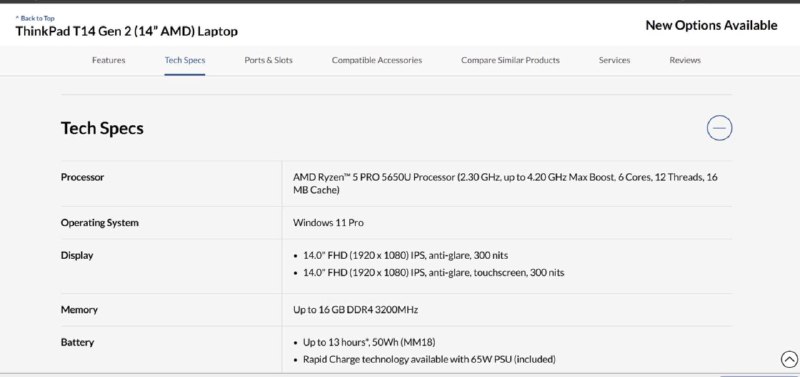Click the scroll-to-top arrow icon
This screenshot has height=377, width=800.
[789, 359]
